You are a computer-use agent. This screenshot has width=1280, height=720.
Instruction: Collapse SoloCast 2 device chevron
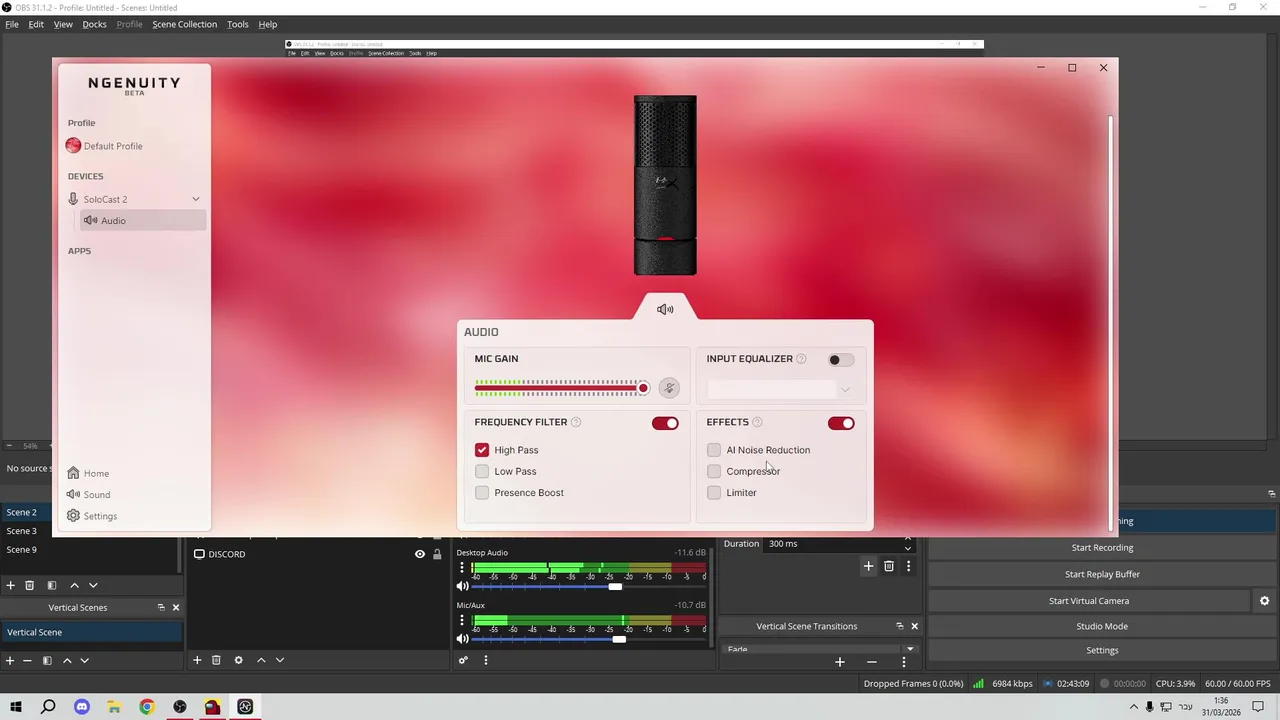point(196,199)
